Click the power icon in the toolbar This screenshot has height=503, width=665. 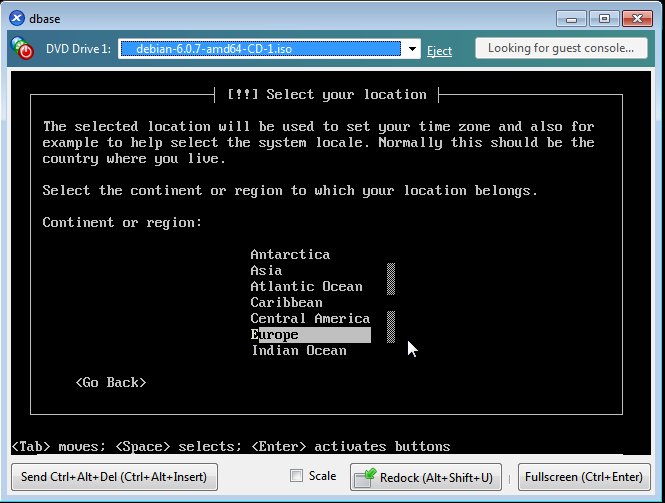pos(22,48)
